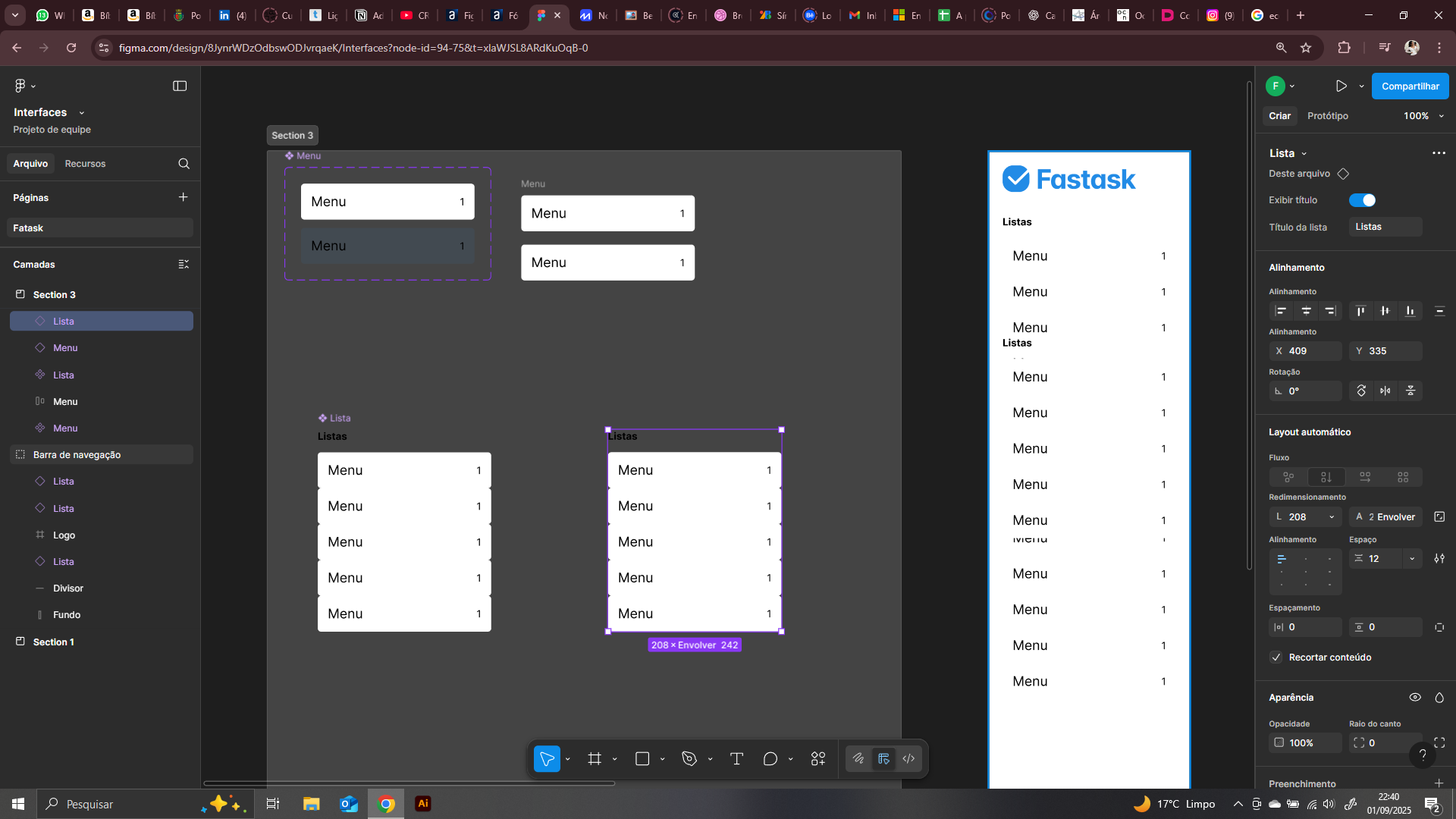Open the user avatar F dropdown
The width and height of the screenshot is (1456, 819).
(1292, 86)
